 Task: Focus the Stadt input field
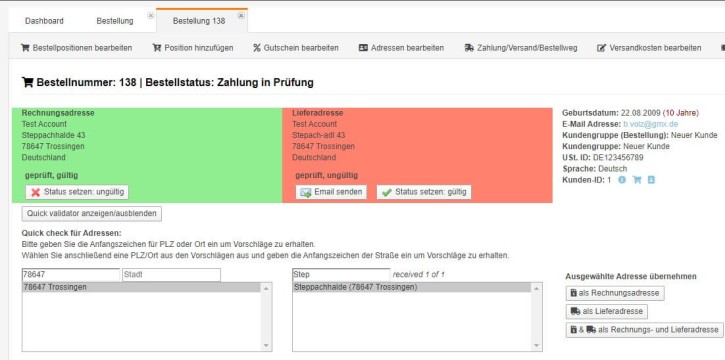[172, 275]
